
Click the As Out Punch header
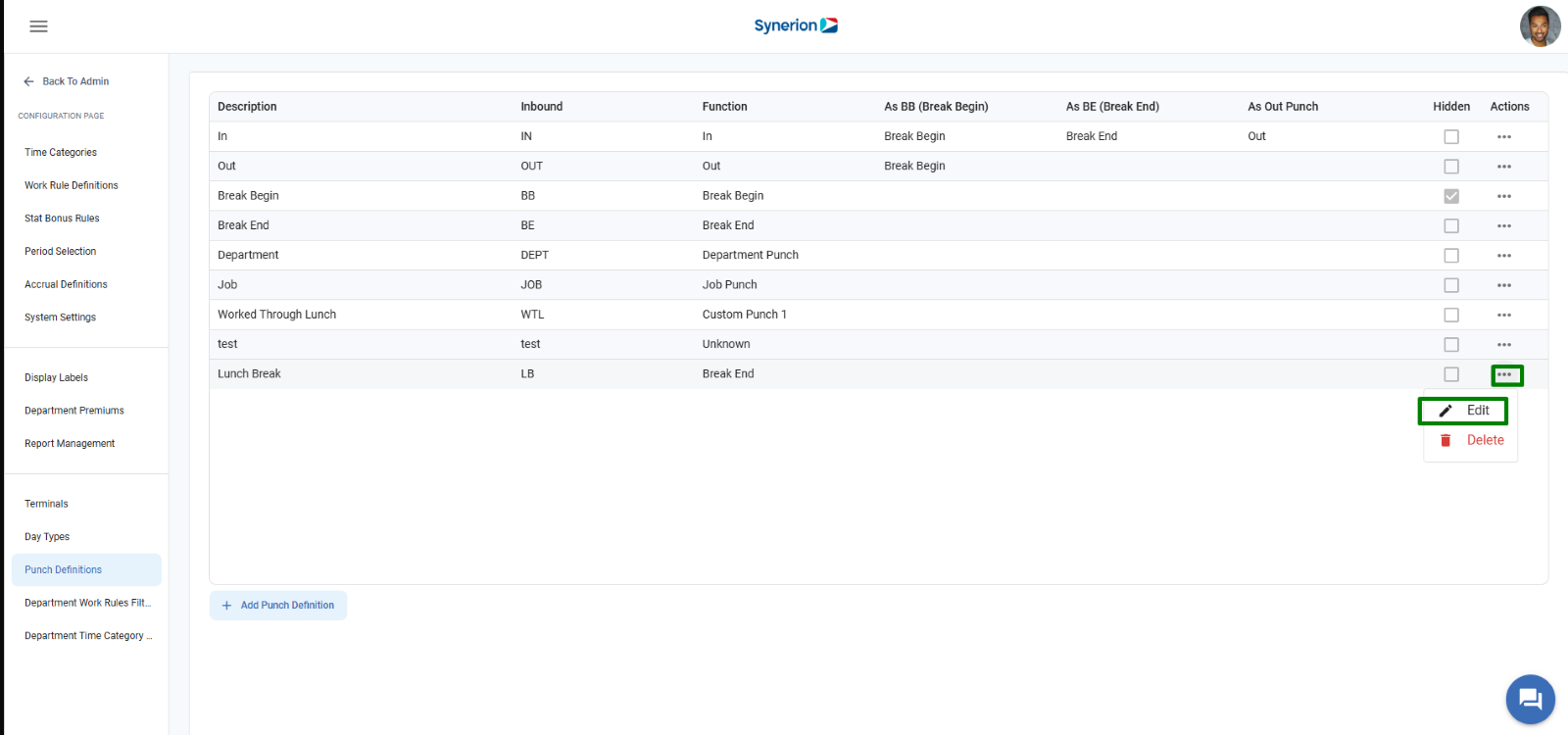click(1283, 107)
